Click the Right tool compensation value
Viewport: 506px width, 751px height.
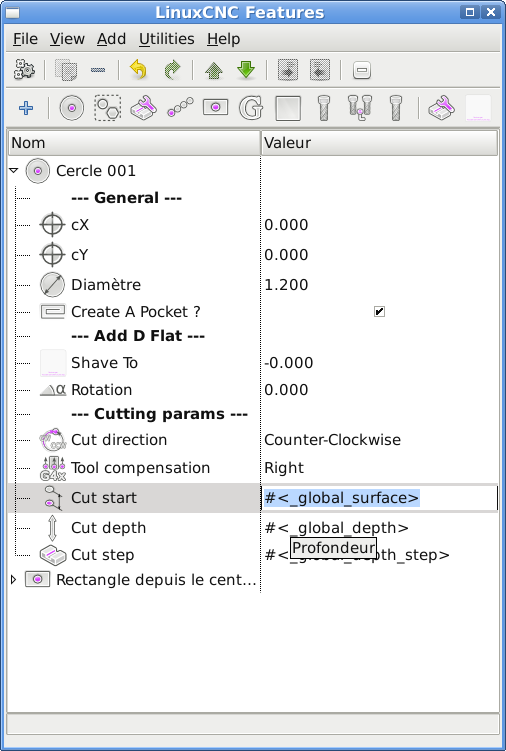284,467
